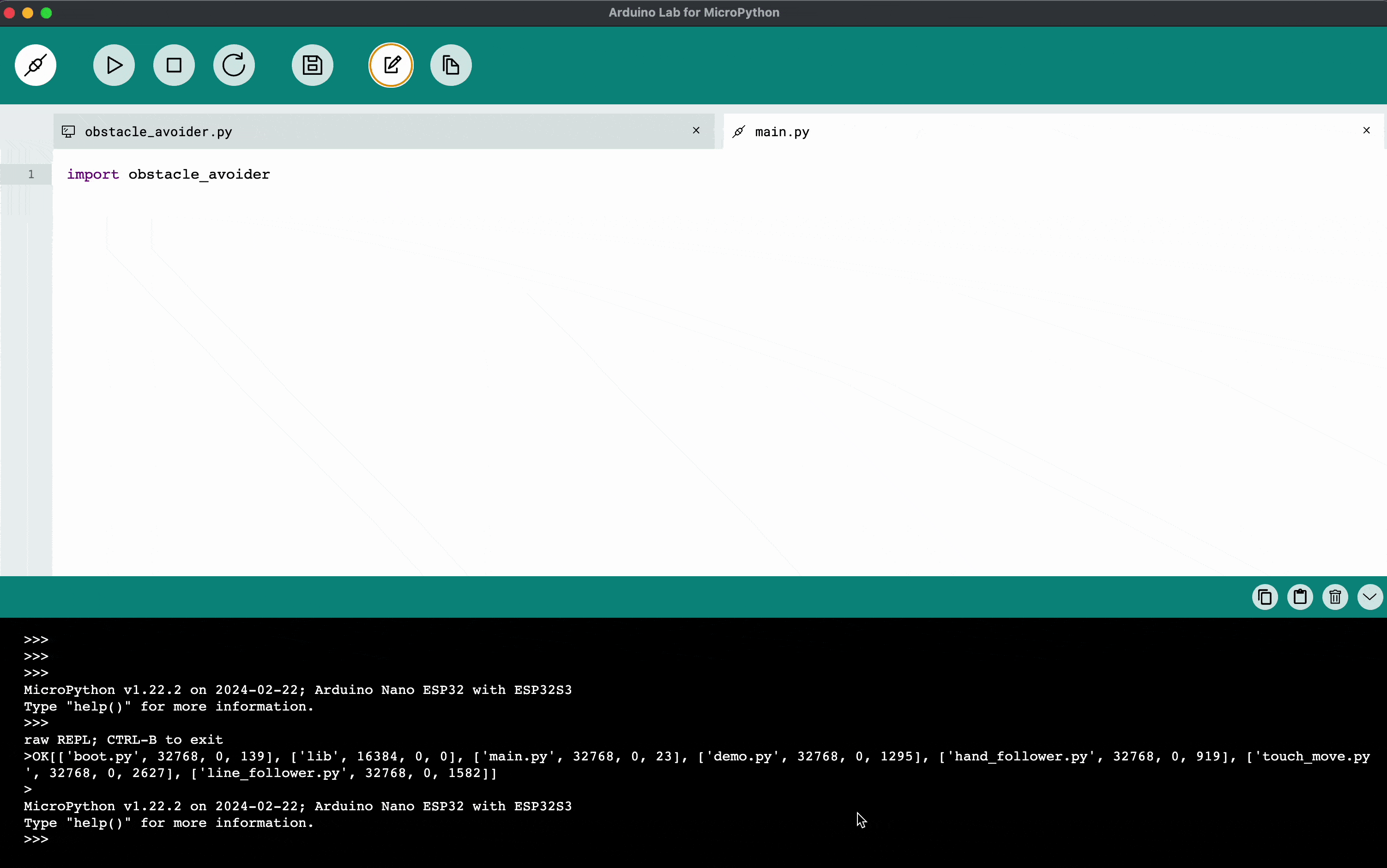The width and height of the screenshot is (1387, 868).
Task: Click the Connect/Disconnect board plug icon
Action: click(36, 65)
